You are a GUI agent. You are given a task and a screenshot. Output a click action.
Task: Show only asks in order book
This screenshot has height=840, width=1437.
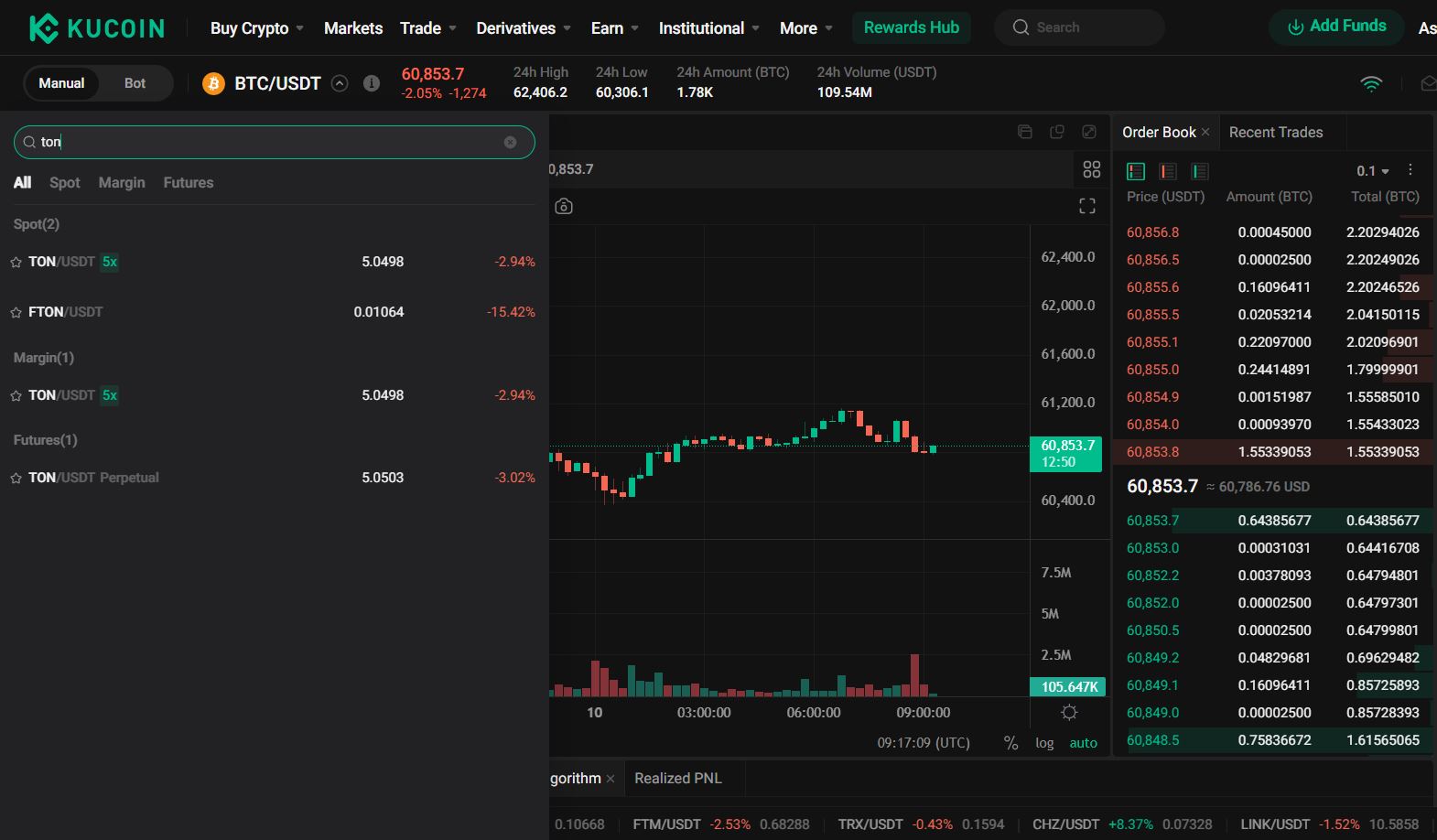tap(1168, 171)
